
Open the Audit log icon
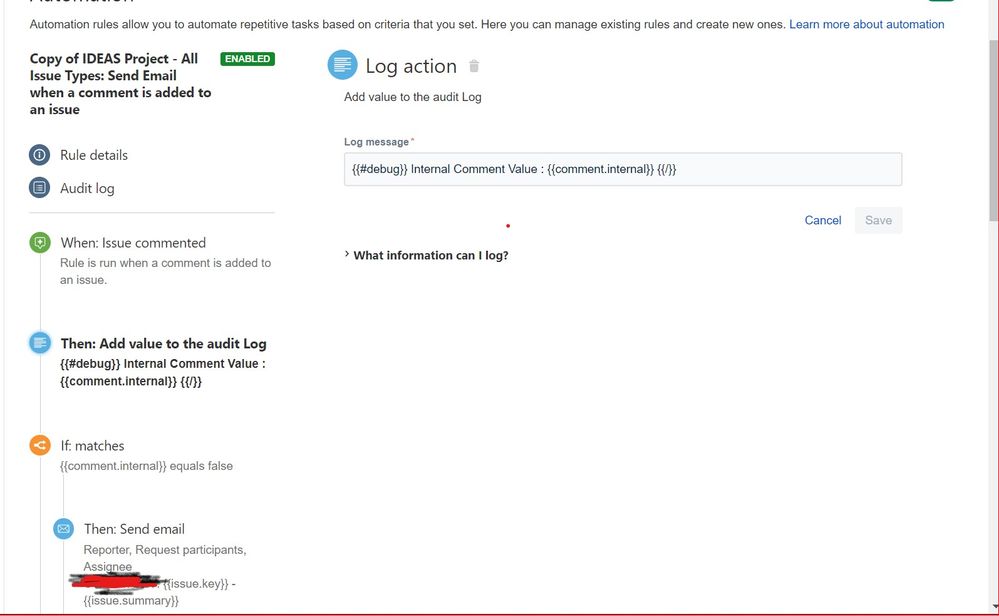click(x=40, y=188)
